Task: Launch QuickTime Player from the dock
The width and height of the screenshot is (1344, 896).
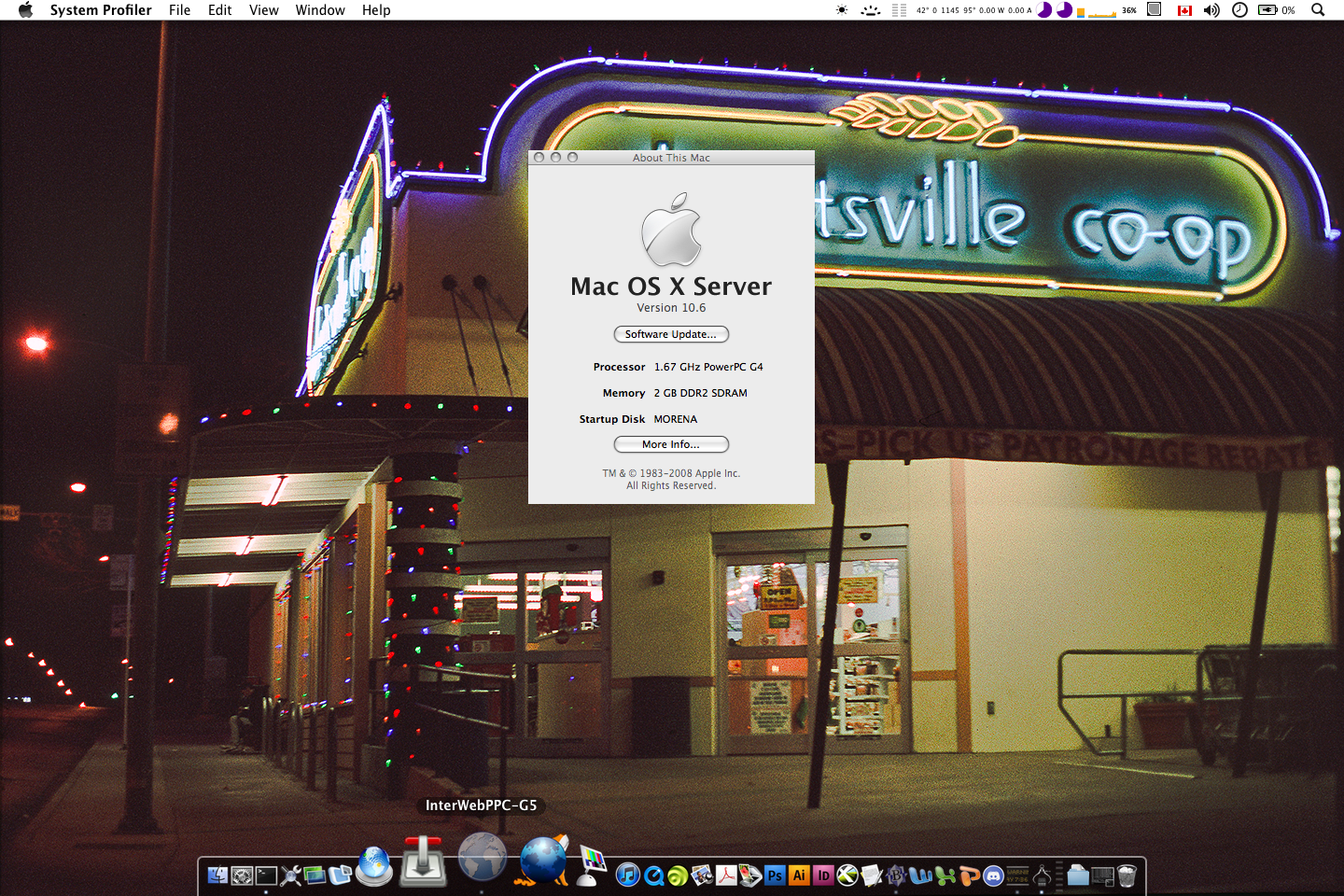Action: point(654,875)
